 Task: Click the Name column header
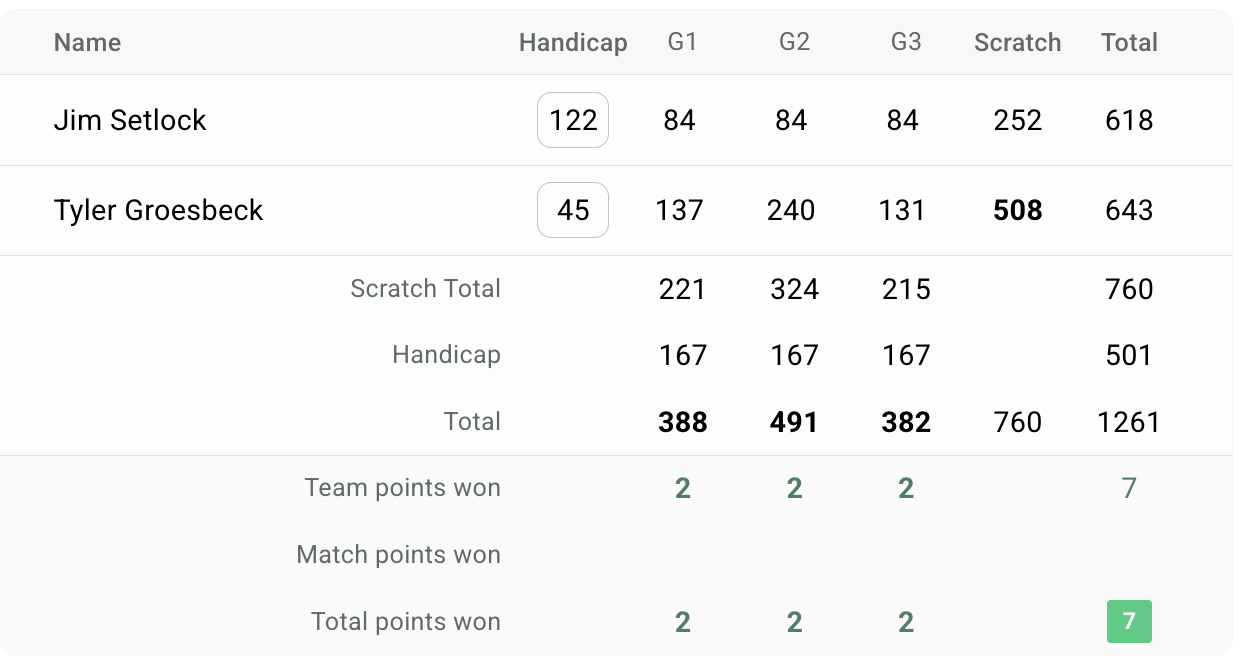pyautogui.click(x=87, y=42)
